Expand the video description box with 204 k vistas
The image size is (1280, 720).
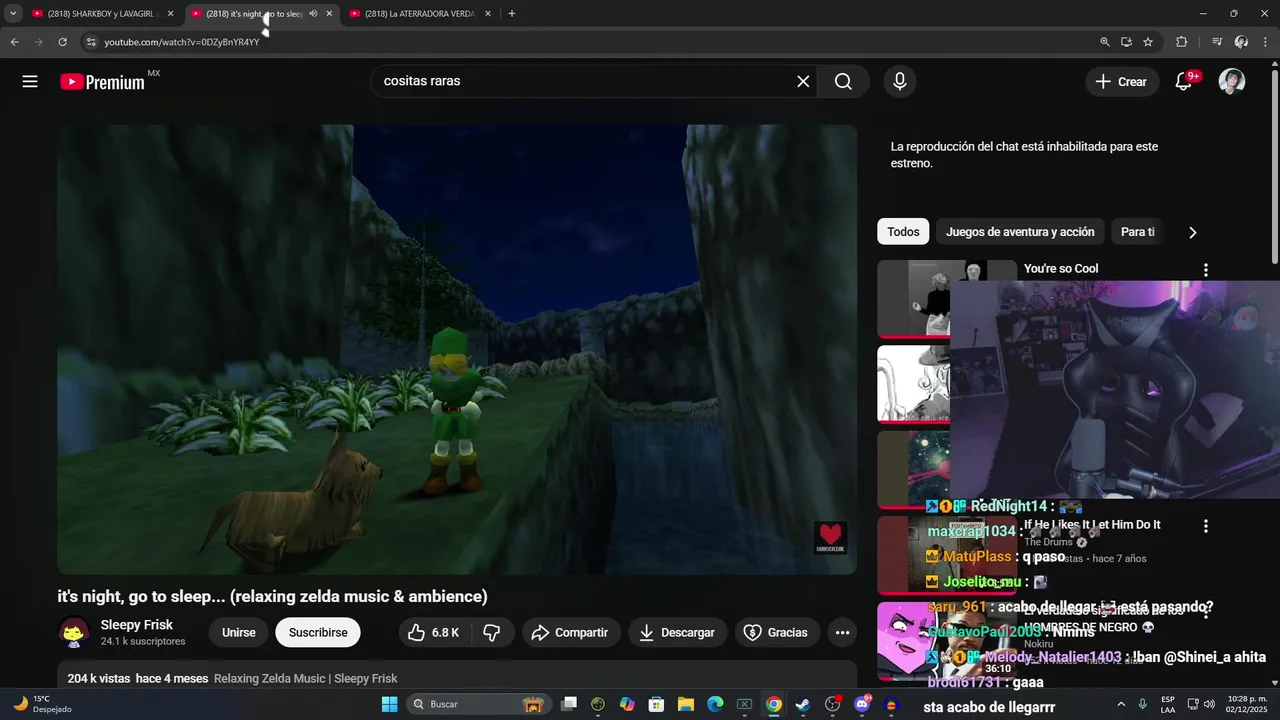coord(457,674)
